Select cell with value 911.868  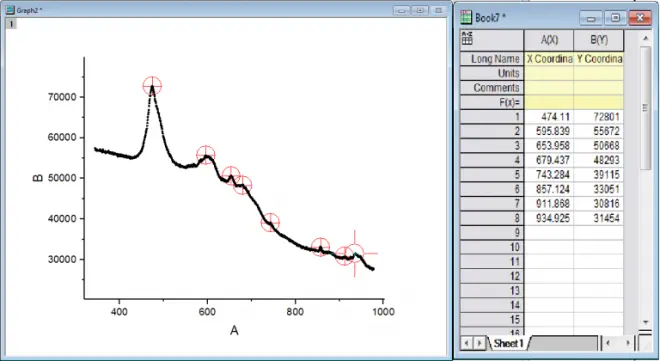click(549, 204)
